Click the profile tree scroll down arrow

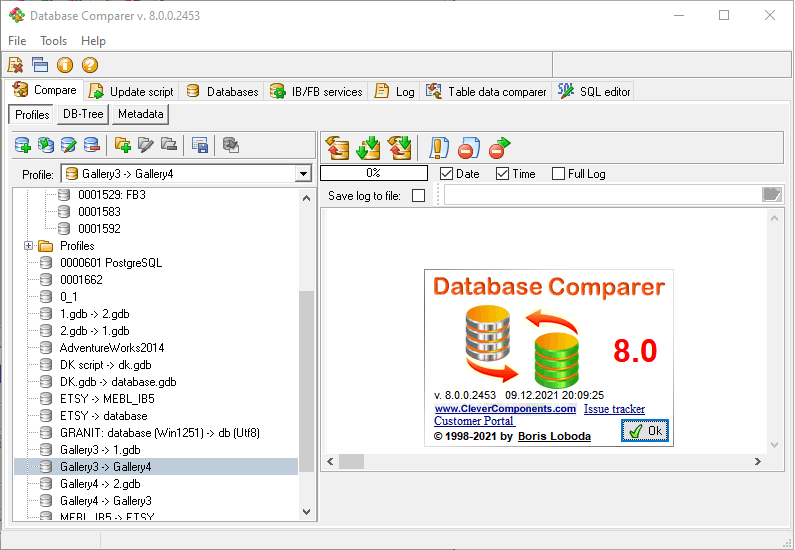[x=306, y=512]
